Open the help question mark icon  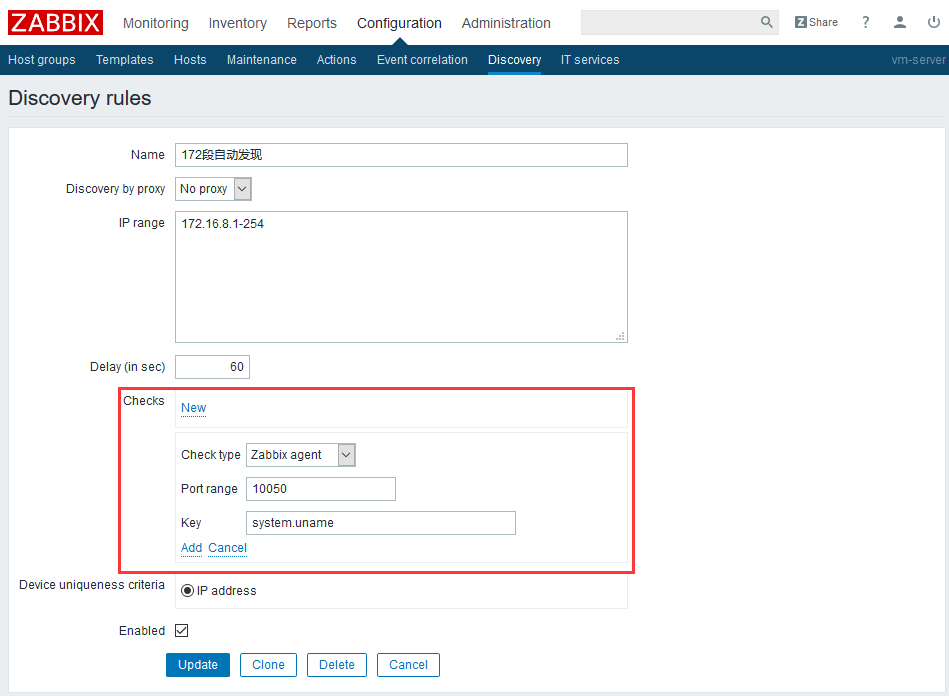pyautogui.click(x=865, y=22)
